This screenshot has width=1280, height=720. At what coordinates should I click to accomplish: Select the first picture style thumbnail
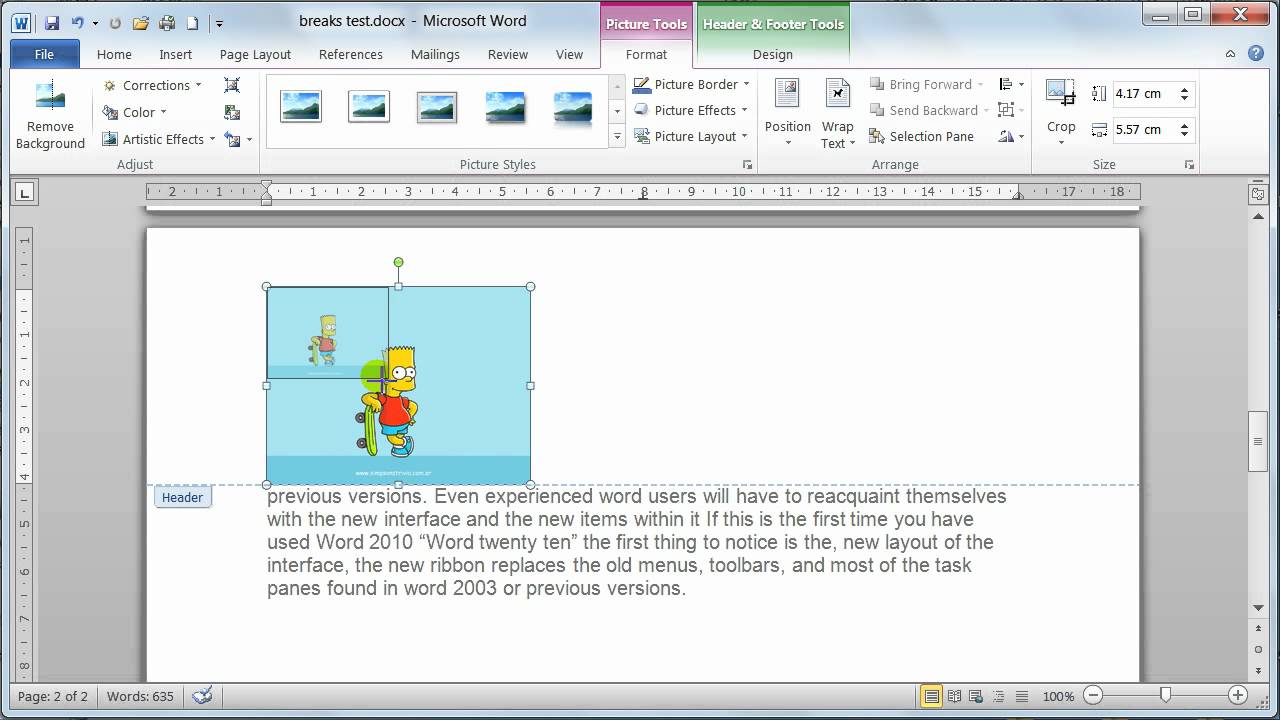[301, 106]
